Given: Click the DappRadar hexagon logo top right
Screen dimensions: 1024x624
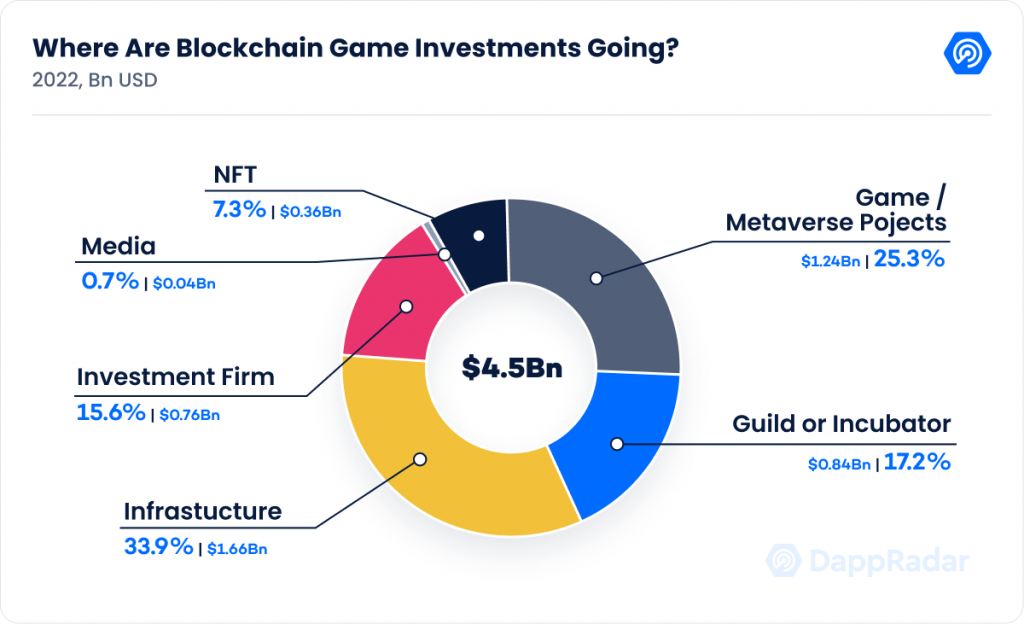Looking at the screenshot, I should (967, 52).
